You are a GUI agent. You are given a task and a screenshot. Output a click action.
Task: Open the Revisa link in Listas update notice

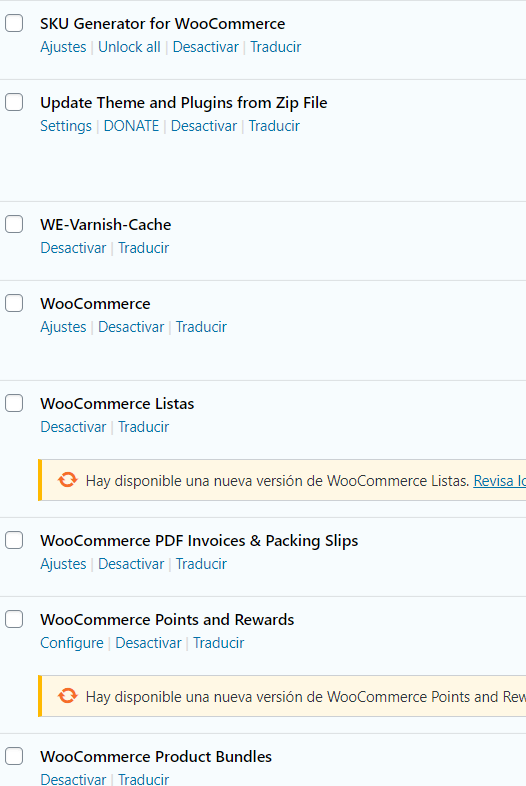click(499, 481)
